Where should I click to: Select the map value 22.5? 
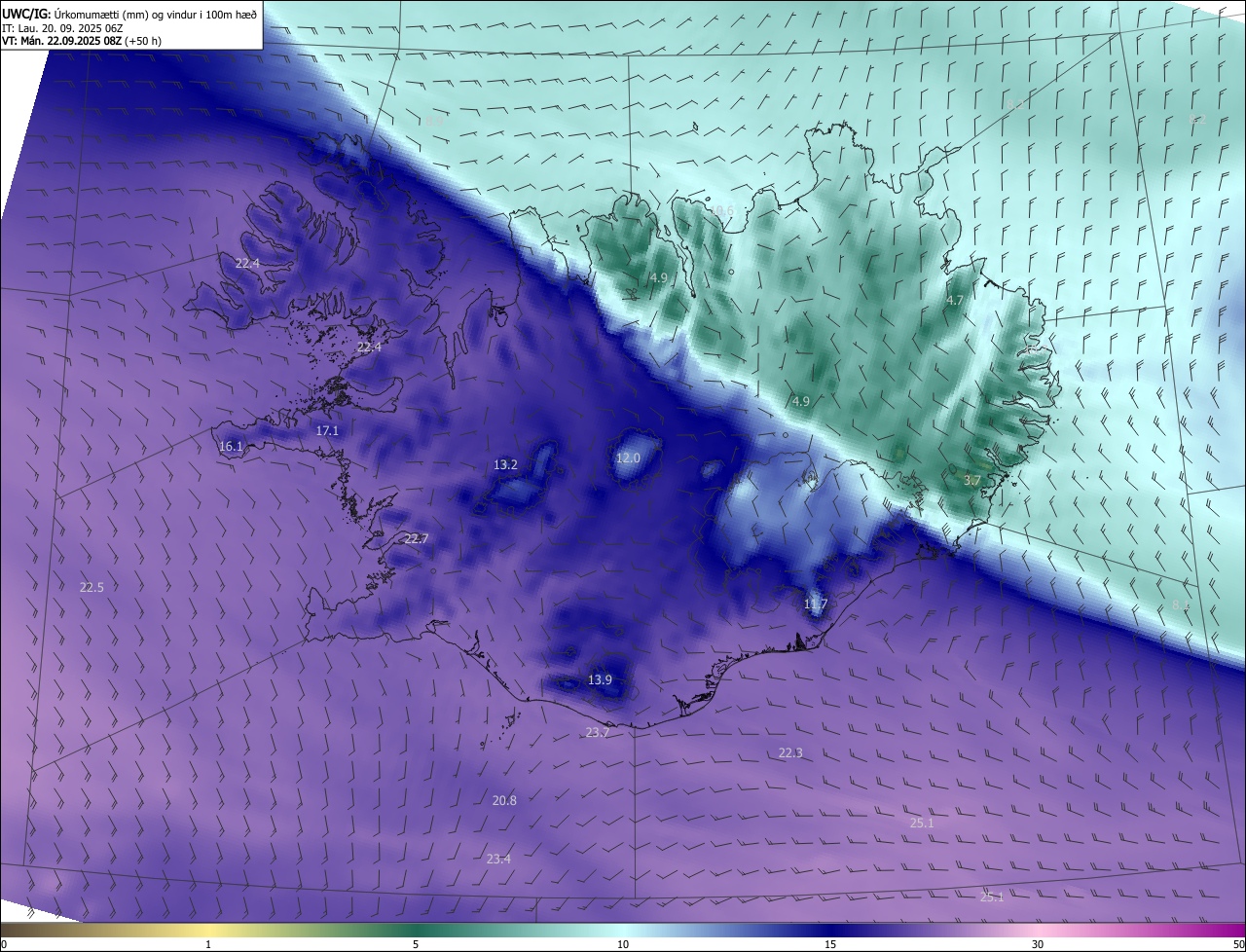point(92,587)
